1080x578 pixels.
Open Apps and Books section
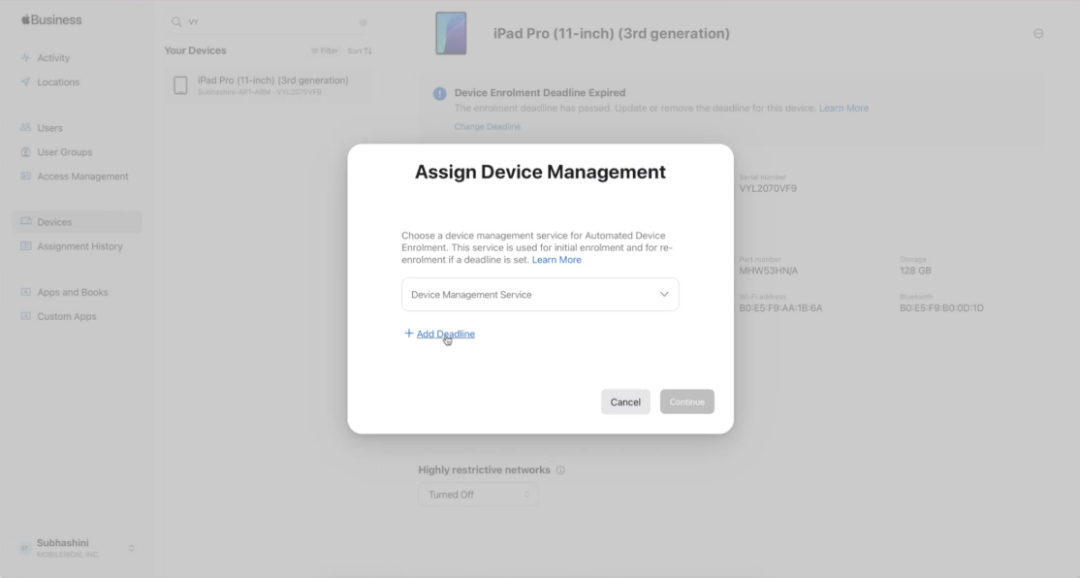point(25,291)
